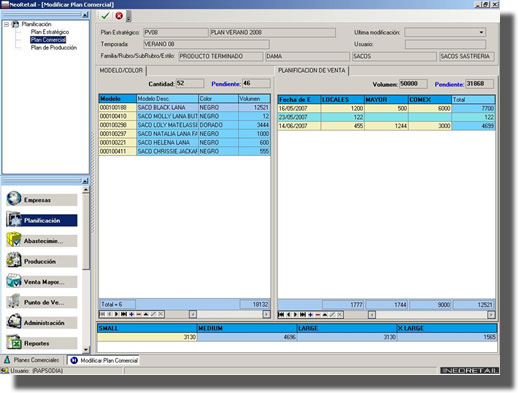This screenshot has height=393, width=518.
Task: Select the 23/05/2007 date row
Action: 386,117
